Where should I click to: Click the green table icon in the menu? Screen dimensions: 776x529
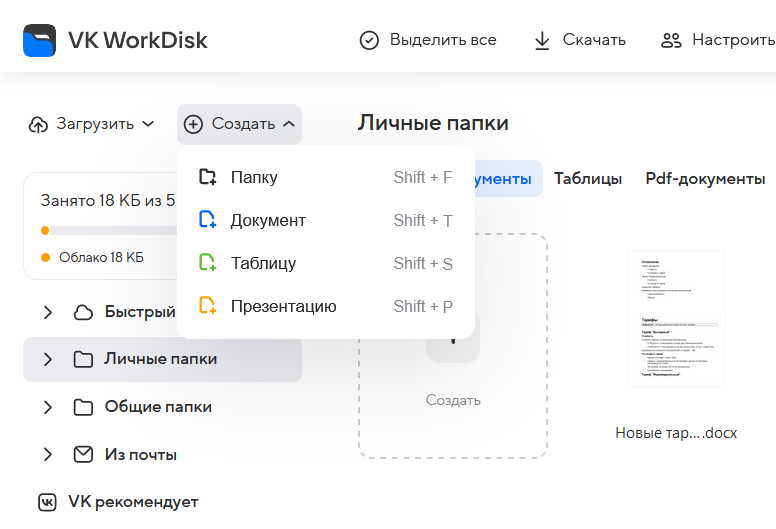207,264
